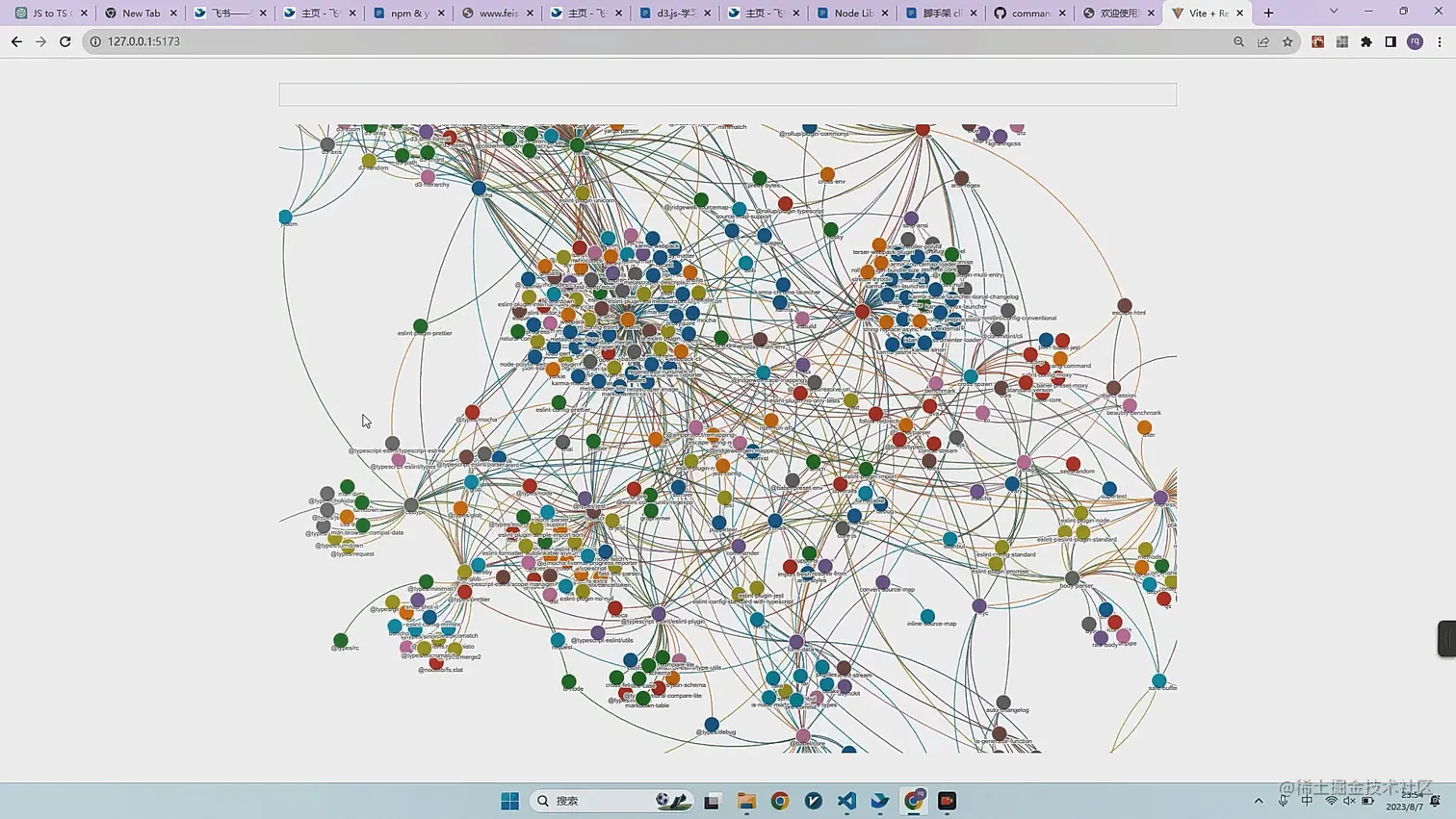The image size is (1456, 819).
Task: Select the inline-source-map graph node
Action: (927, 616)
